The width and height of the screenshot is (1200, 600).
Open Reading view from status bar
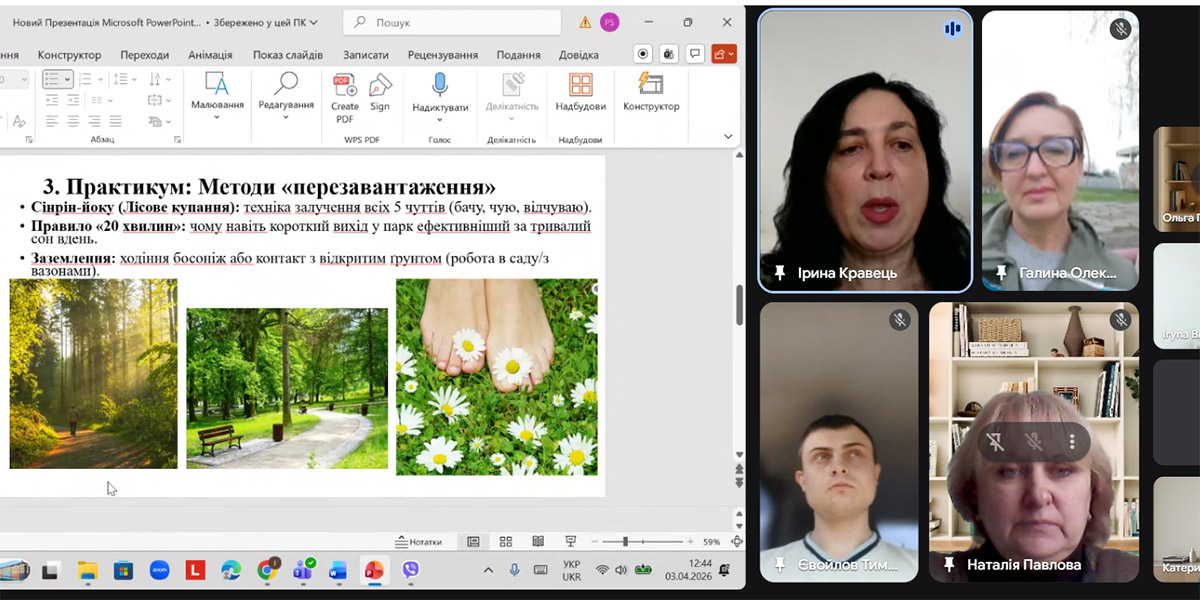click(x=538, y=542)
